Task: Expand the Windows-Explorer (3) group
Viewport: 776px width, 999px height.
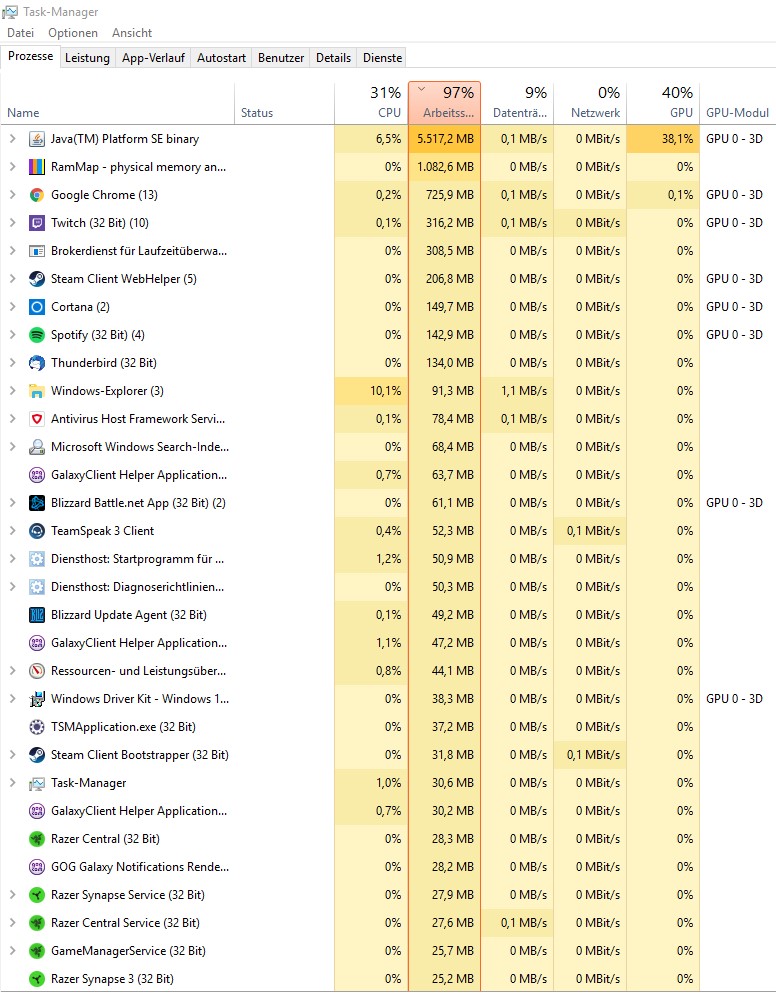Action: pos(12,391)
